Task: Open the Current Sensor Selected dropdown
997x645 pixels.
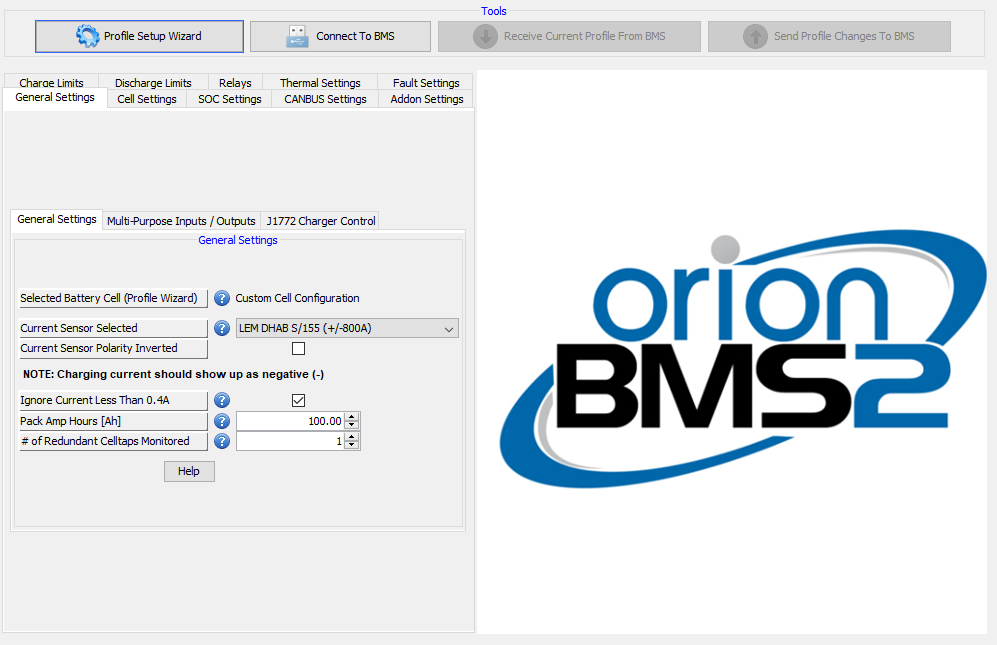Action: tap(447, 328)
